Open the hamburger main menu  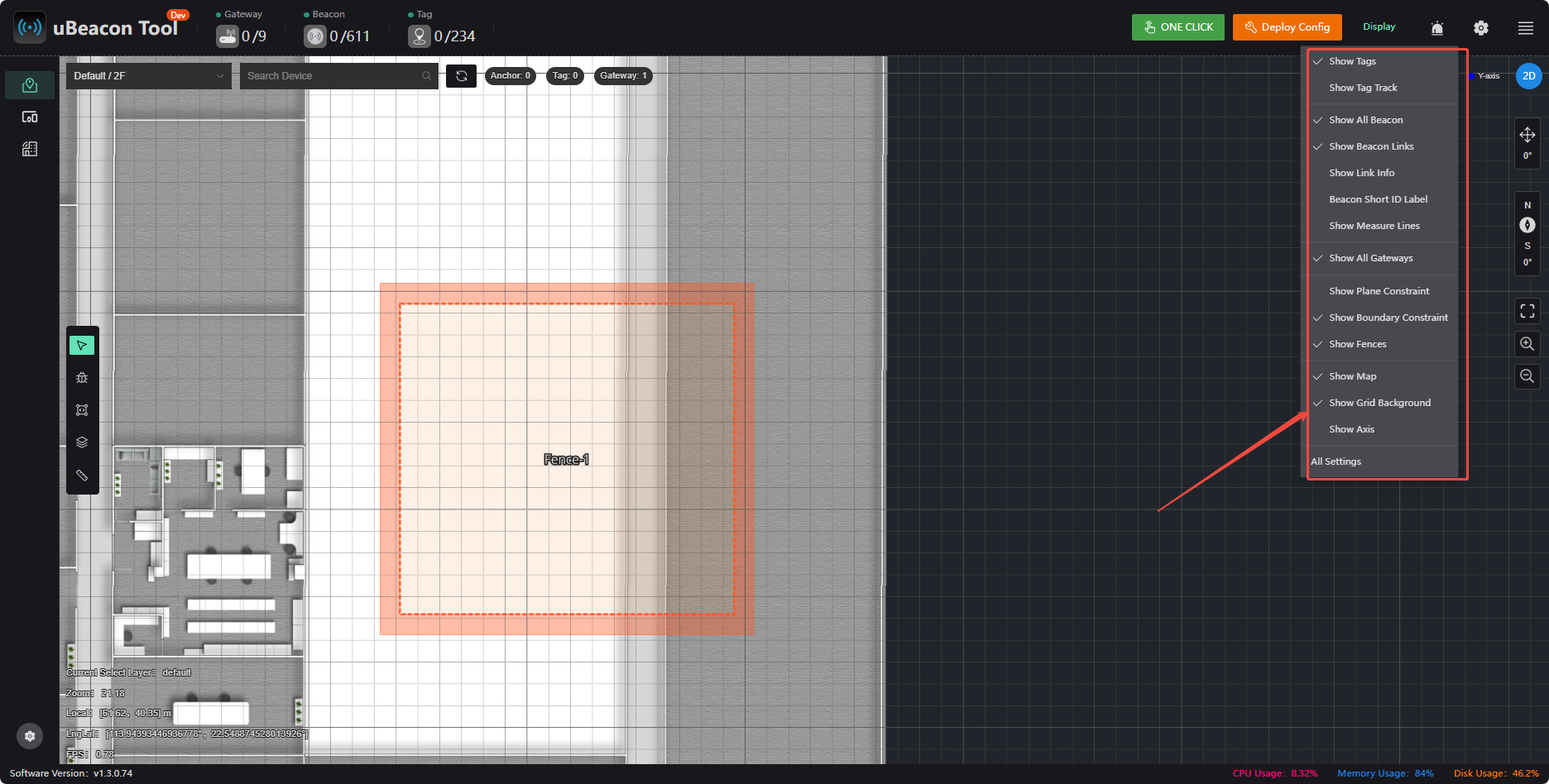(x=1526, y=28)
